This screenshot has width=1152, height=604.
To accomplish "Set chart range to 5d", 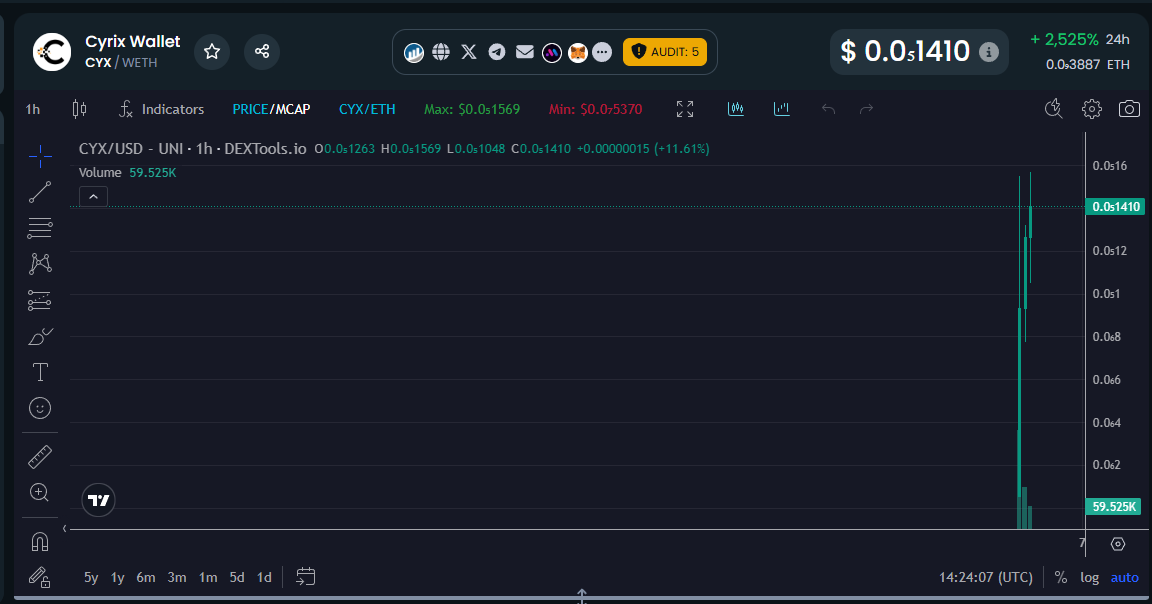I will [237, 578].
